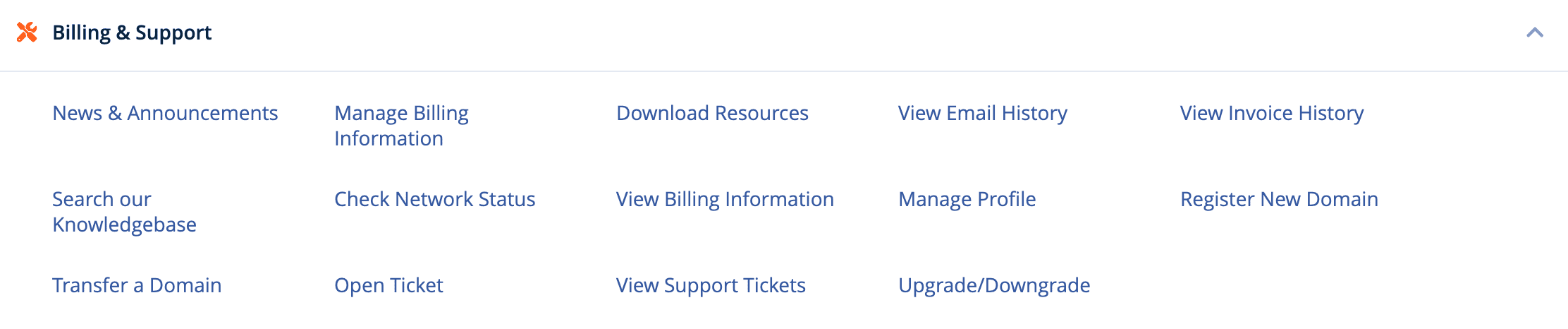Click the orange tools icon beside Billing & Support
The width and height of the screenshot is (1568, 329).
point(27,32)
